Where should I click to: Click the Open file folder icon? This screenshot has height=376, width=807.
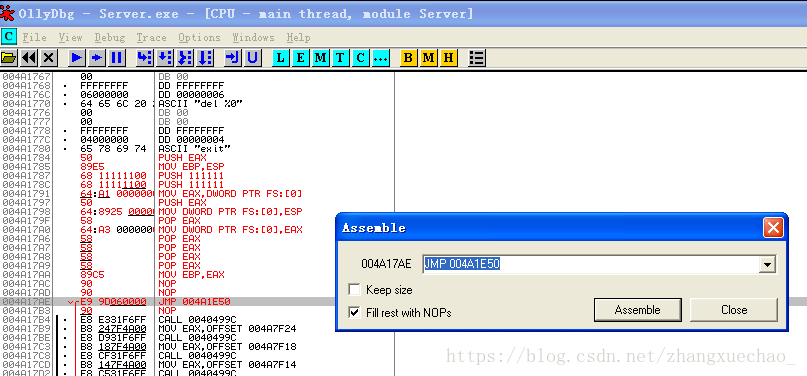(x=9, y=58)
